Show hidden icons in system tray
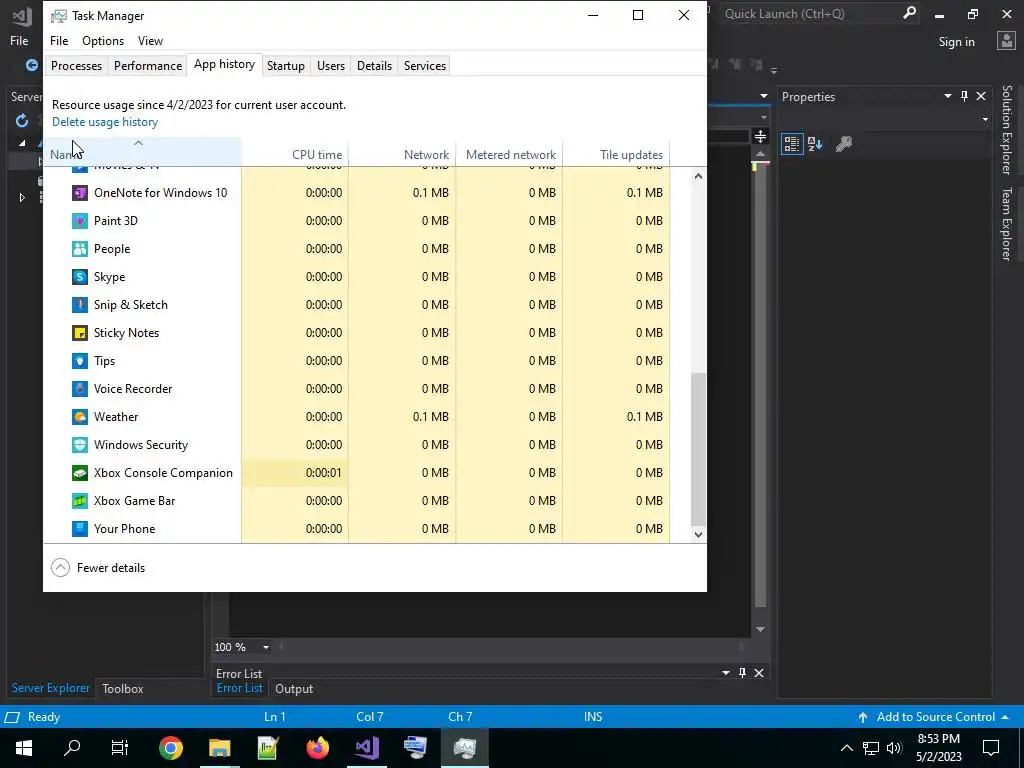This screenshot has width=1024, height=768. pyautogui.click(x=846, y=748)
